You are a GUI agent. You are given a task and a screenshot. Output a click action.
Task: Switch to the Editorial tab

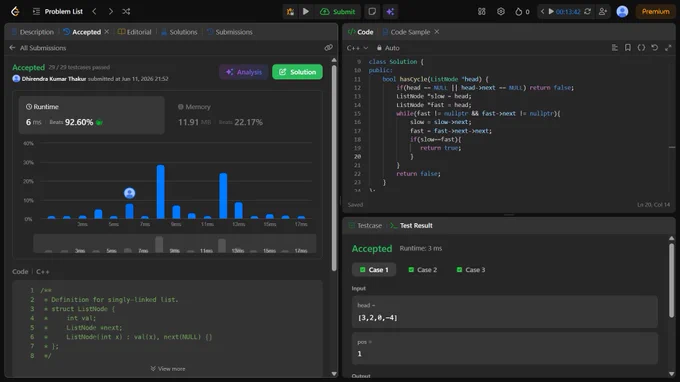coord(134,32)
